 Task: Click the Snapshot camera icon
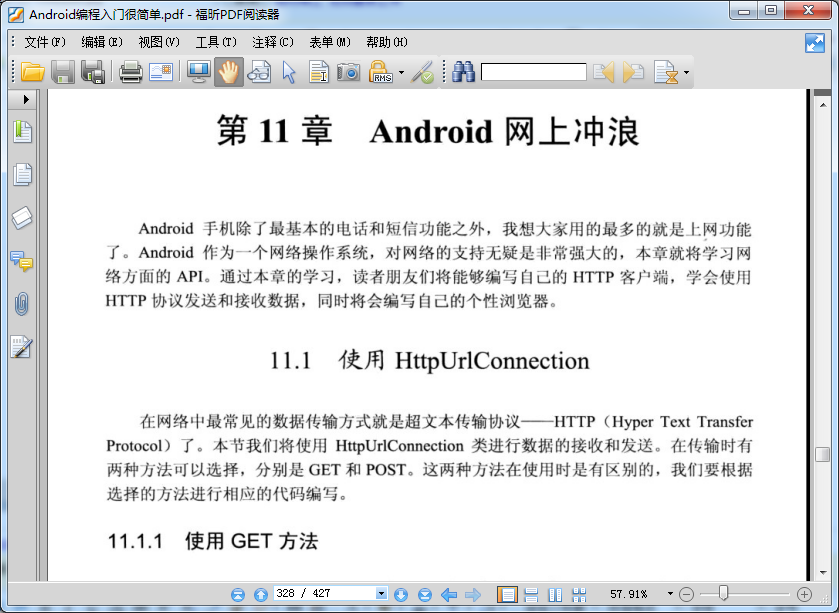point(348,72)
